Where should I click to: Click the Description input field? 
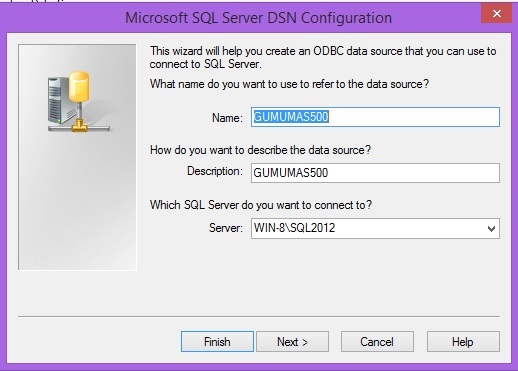click(375, 173)
